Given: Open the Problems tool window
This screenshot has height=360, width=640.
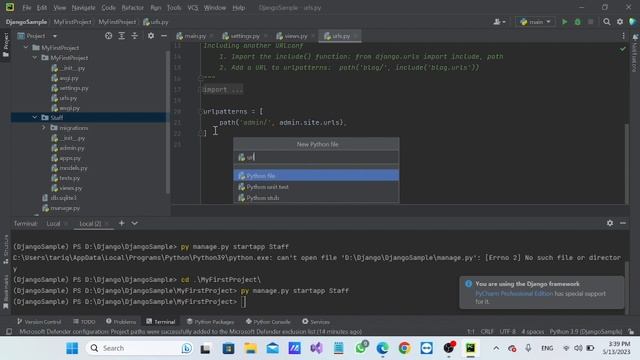Looking at the screenshot, I should [x=121, y=322].
